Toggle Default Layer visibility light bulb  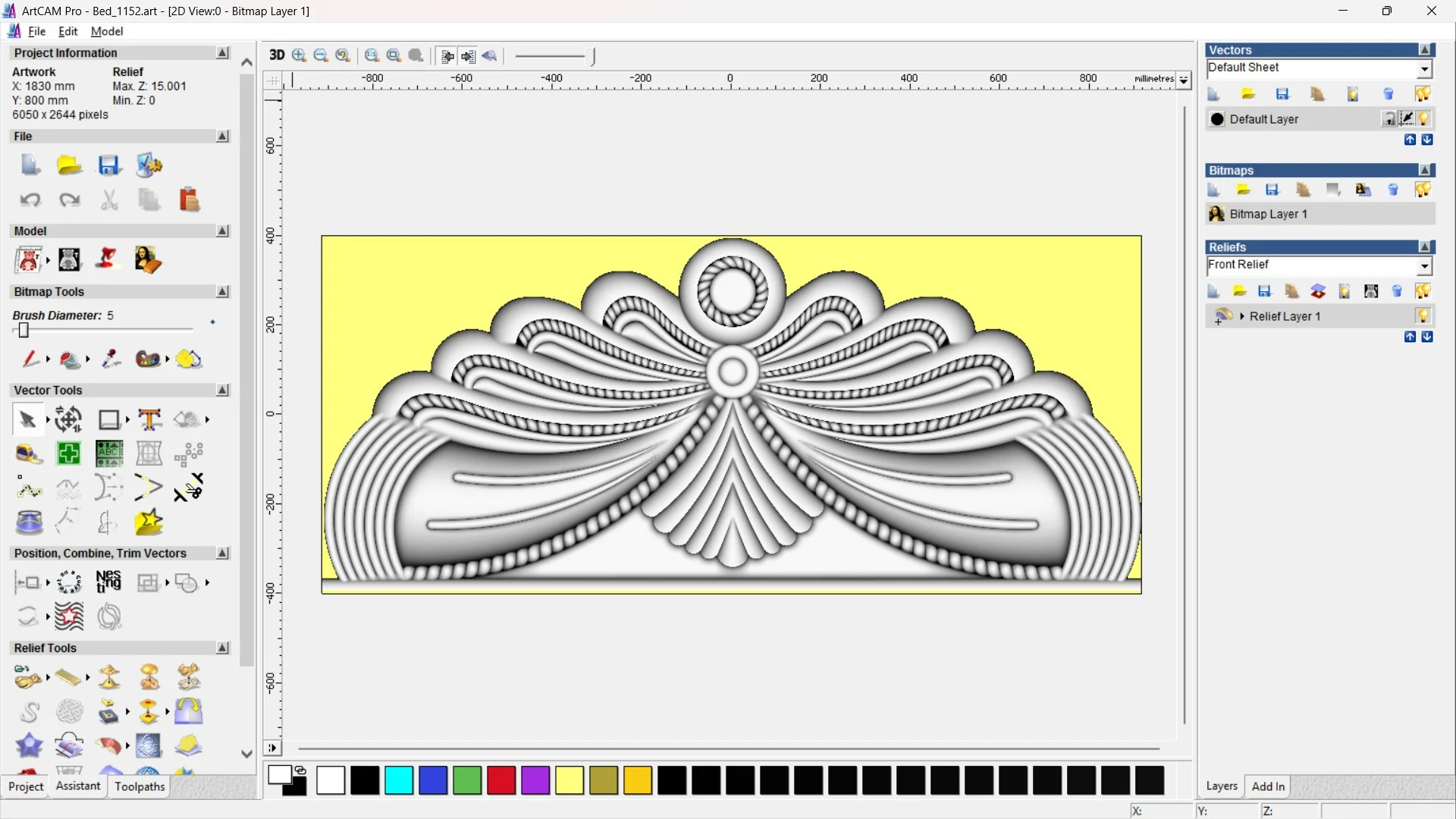1424,119
